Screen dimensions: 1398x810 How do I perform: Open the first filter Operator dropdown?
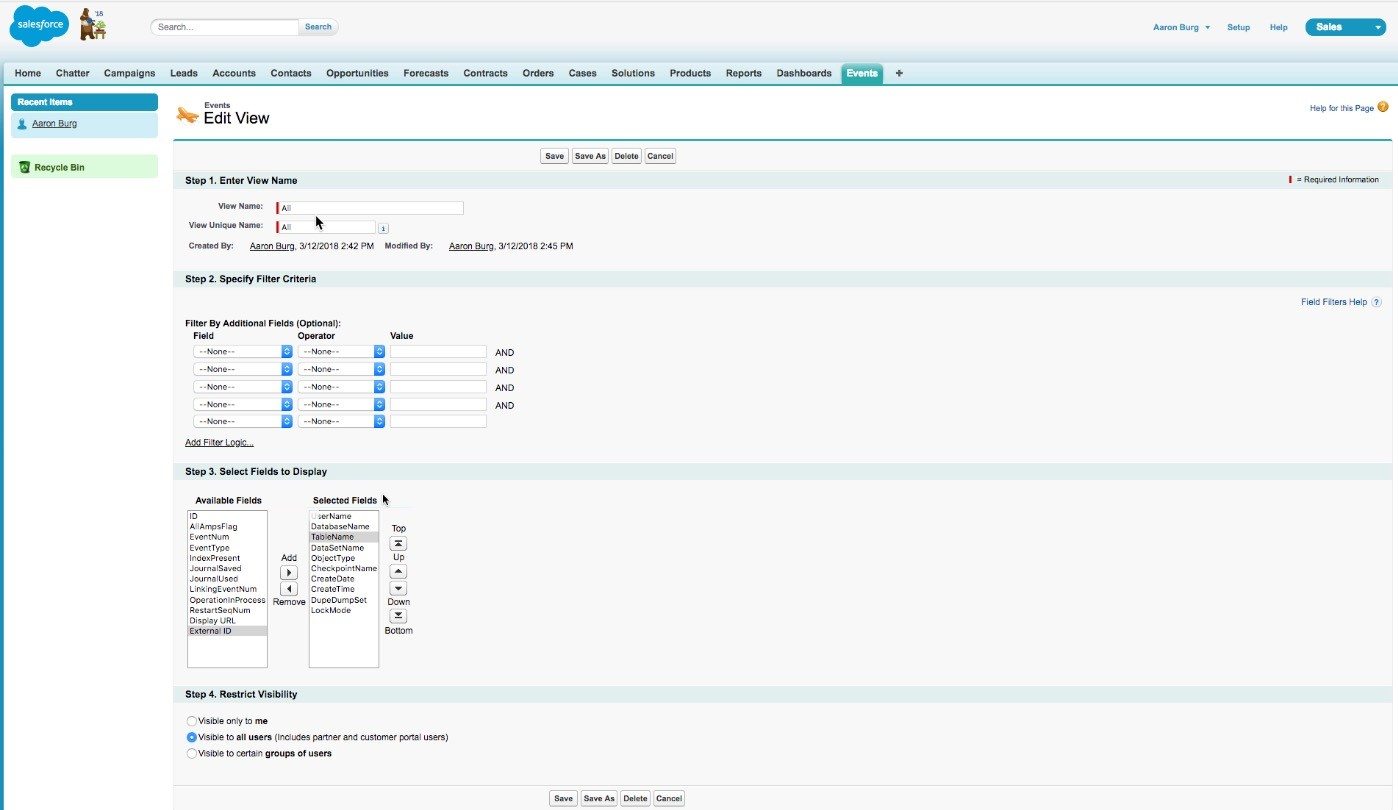click(341, 351)
